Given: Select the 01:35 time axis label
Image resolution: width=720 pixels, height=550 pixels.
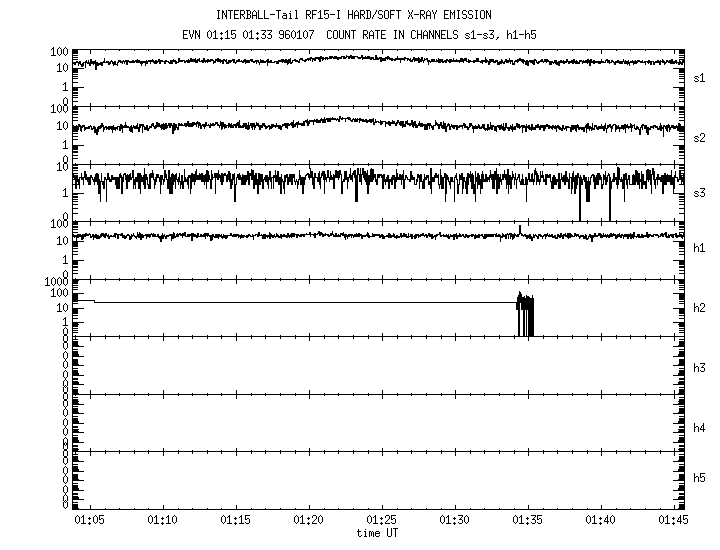Looking at the screenshot, I should coord(528,521).
